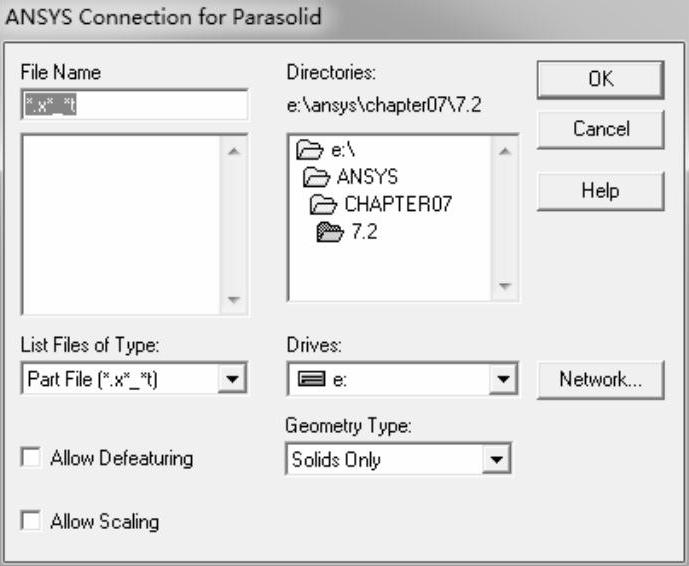Enable the Allow Defeaturing checkbox
689x566 pixels.
pyautogui.click(x=32, y=458)
